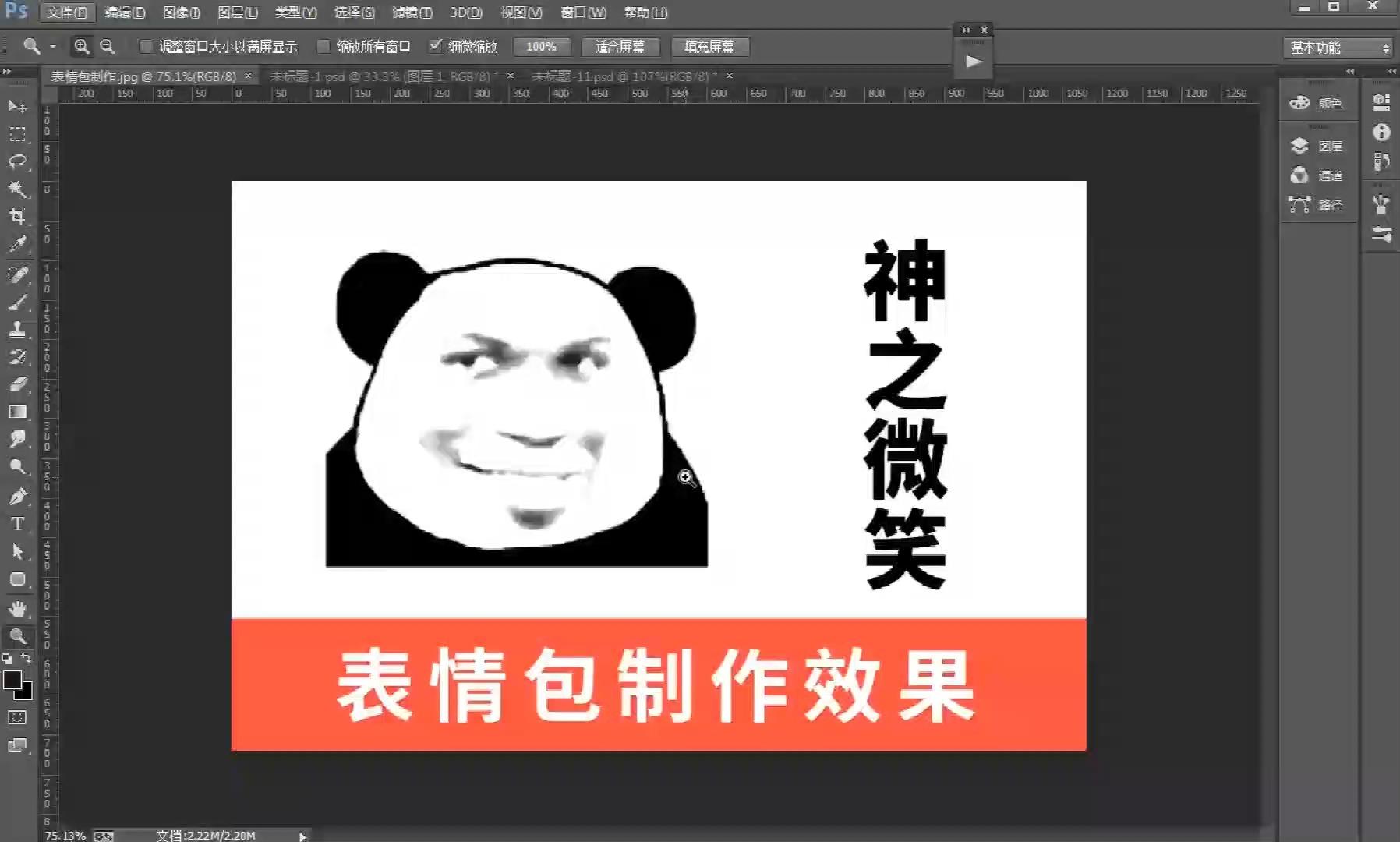This screenshot has width=1400, height=842.
Task: Select the Smudge tool
Action: click(x=17, y=439)
